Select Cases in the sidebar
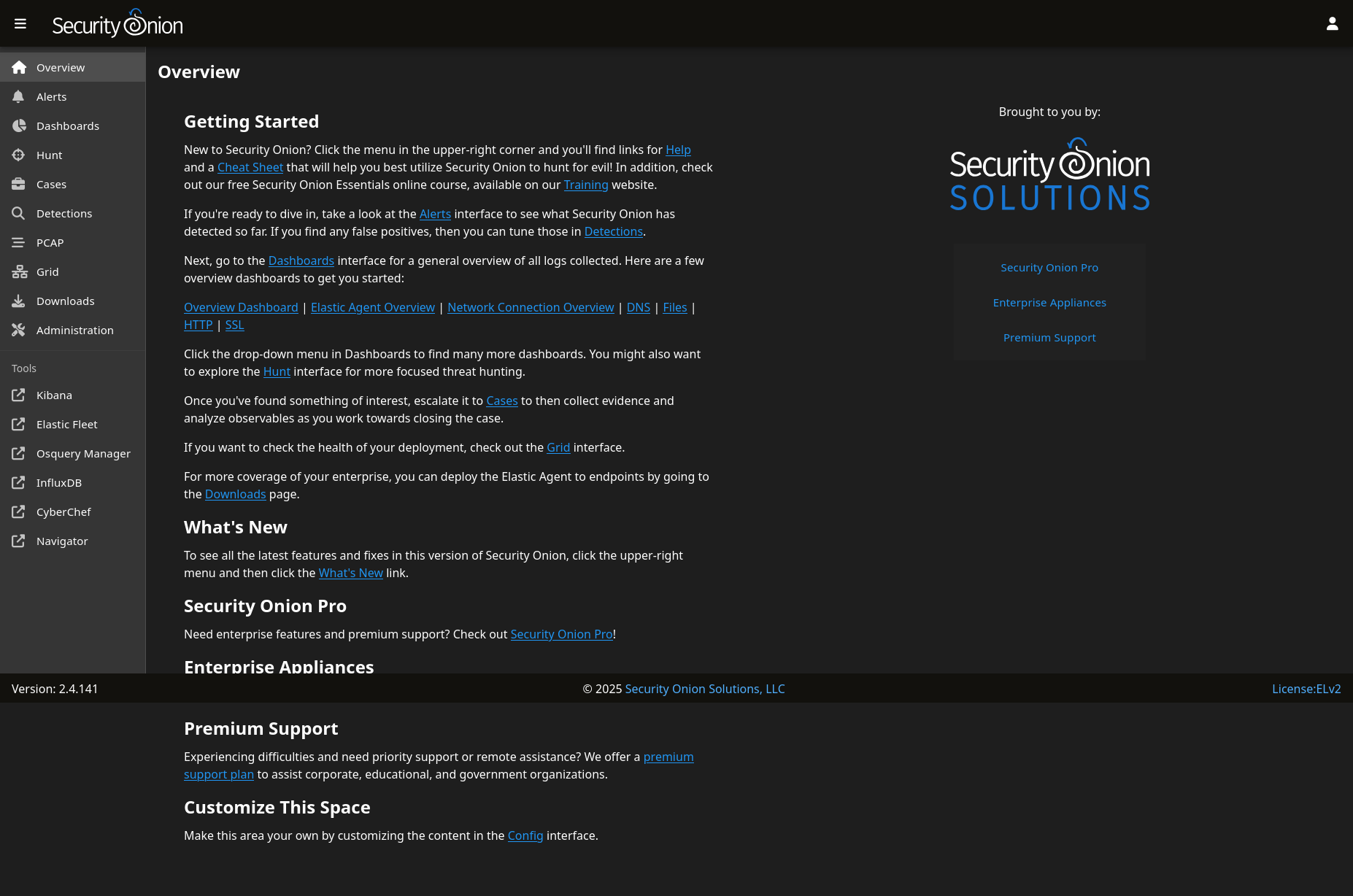This screenshot has height=896, width=1353. tap(73, 184)
